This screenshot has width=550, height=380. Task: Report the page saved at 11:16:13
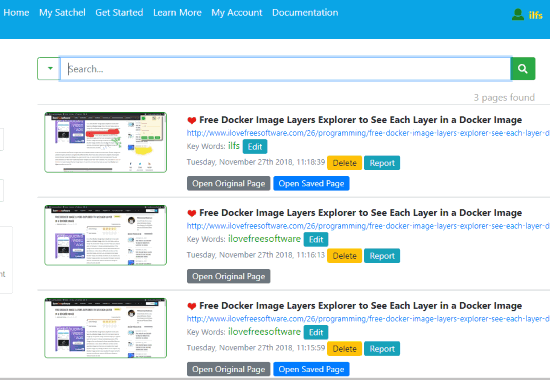[382, 256]
